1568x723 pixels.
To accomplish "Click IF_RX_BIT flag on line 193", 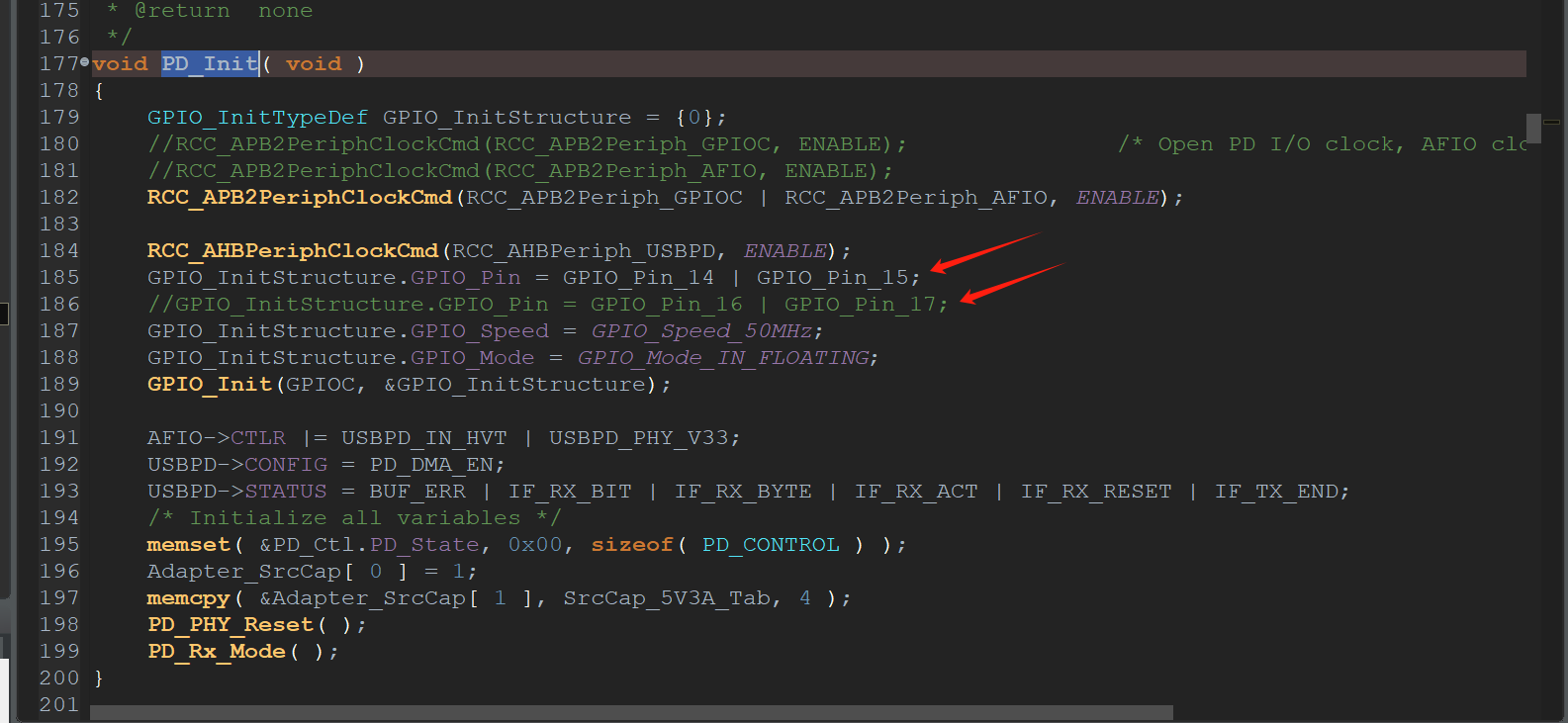I will [x=570, y=492].
